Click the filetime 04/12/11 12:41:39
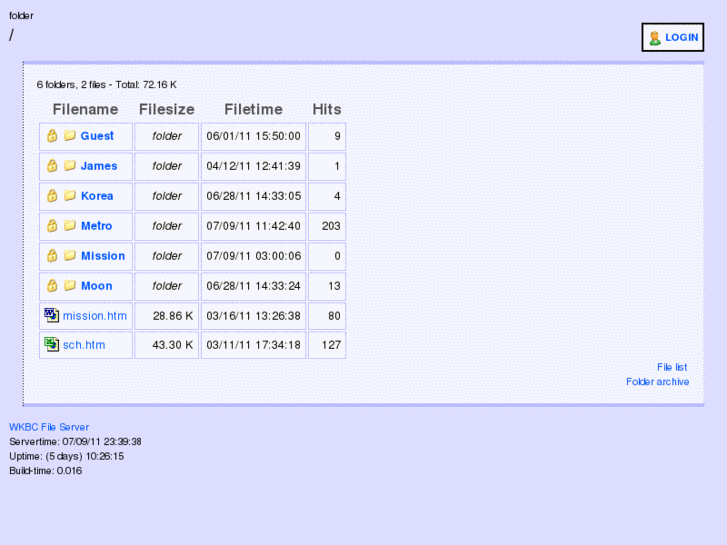Image resolution: width=727 pixels, height=545 pixels. click(x=254, y=166)
